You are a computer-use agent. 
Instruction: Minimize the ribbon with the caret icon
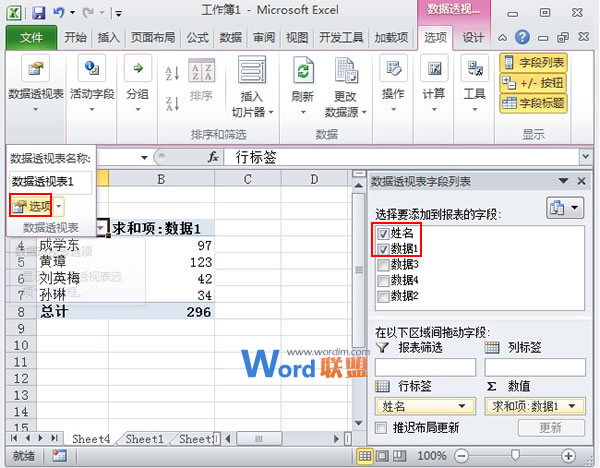click(502, 38)
